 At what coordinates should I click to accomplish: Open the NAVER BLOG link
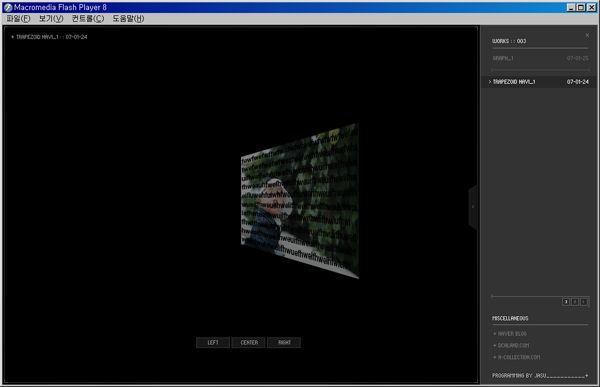coord(510,334)
